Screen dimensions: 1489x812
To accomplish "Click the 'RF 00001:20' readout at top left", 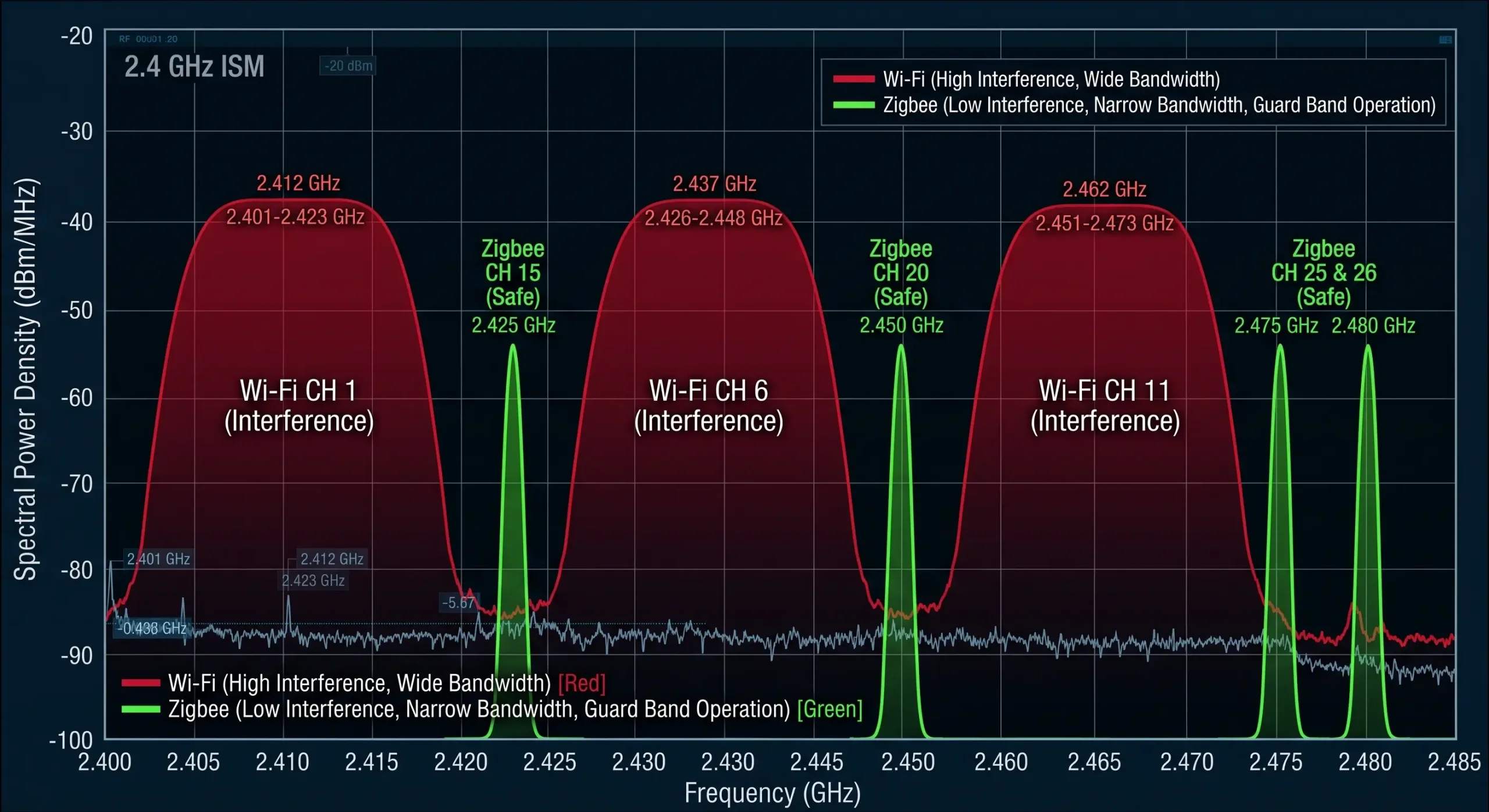I will [148, 39].
